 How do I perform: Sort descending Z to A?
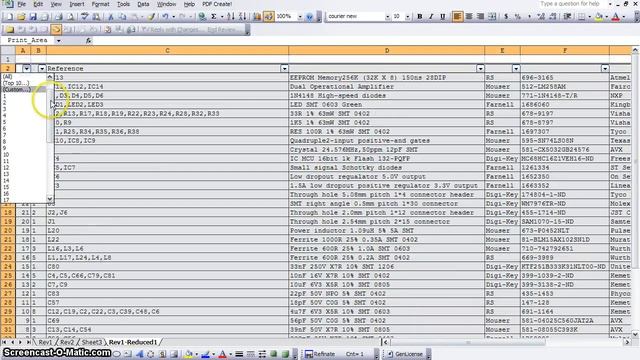[242, 17]
